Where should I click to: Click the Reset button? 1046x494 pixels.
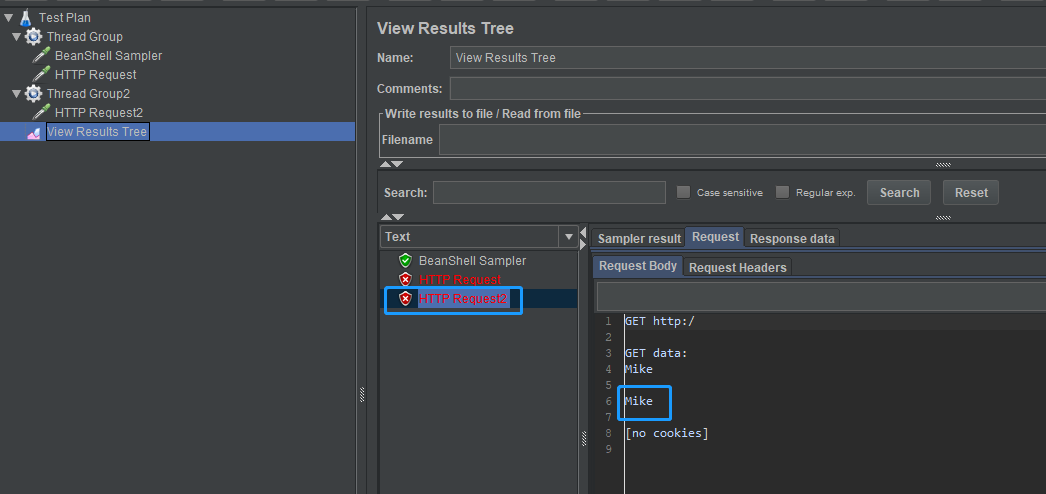971,193
